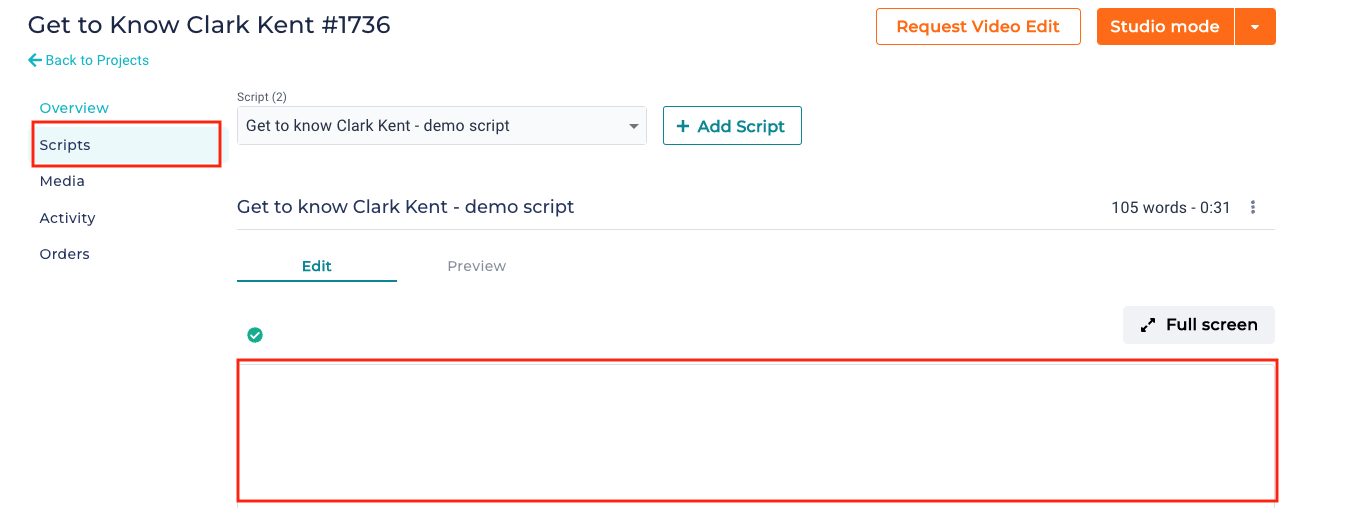Click the script heading Get to know Clark Kent - demo script
1358x508 pixels.
(406, 207)
